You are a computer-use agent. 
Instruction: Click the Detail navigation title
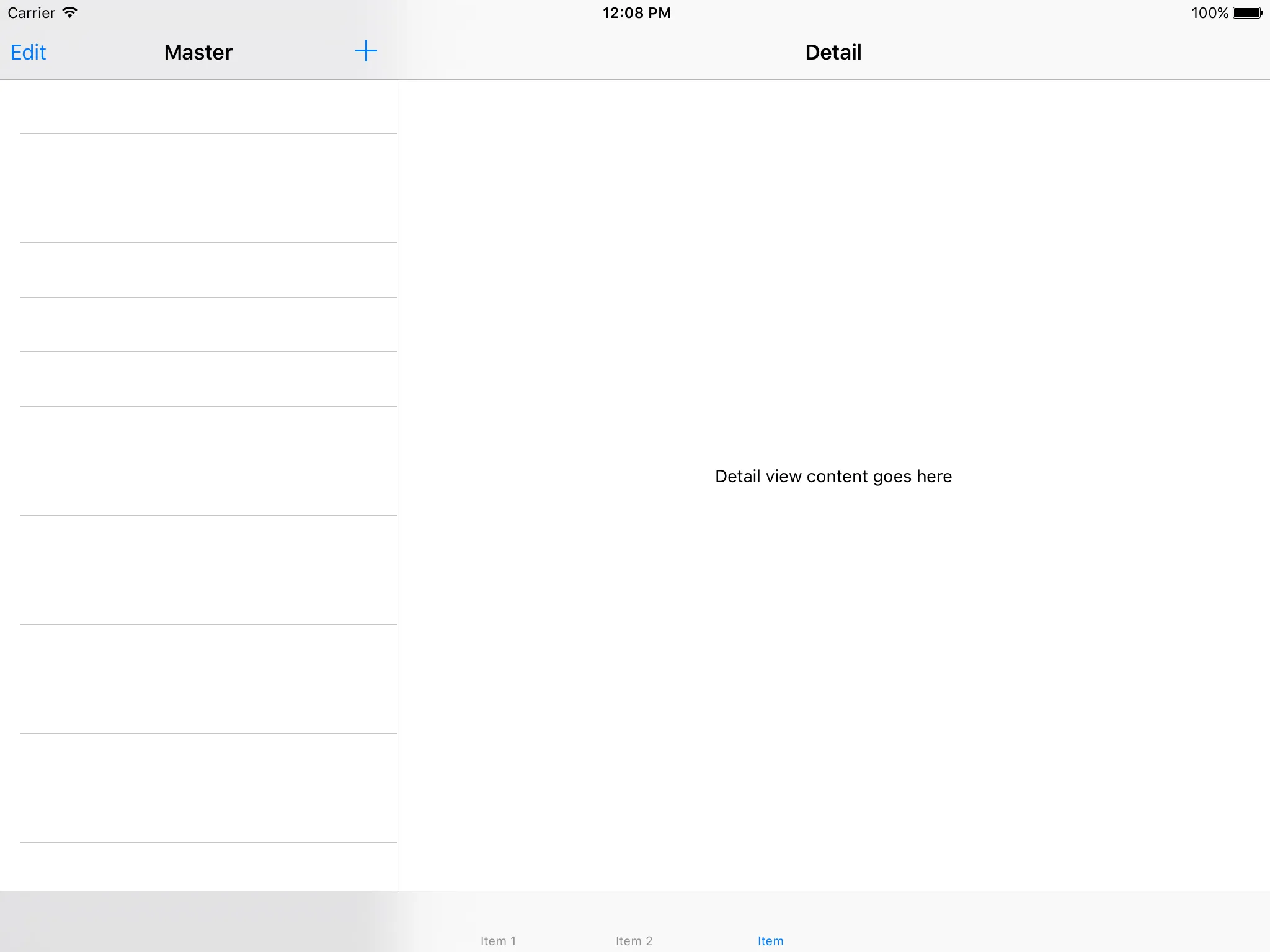(833, 52)
